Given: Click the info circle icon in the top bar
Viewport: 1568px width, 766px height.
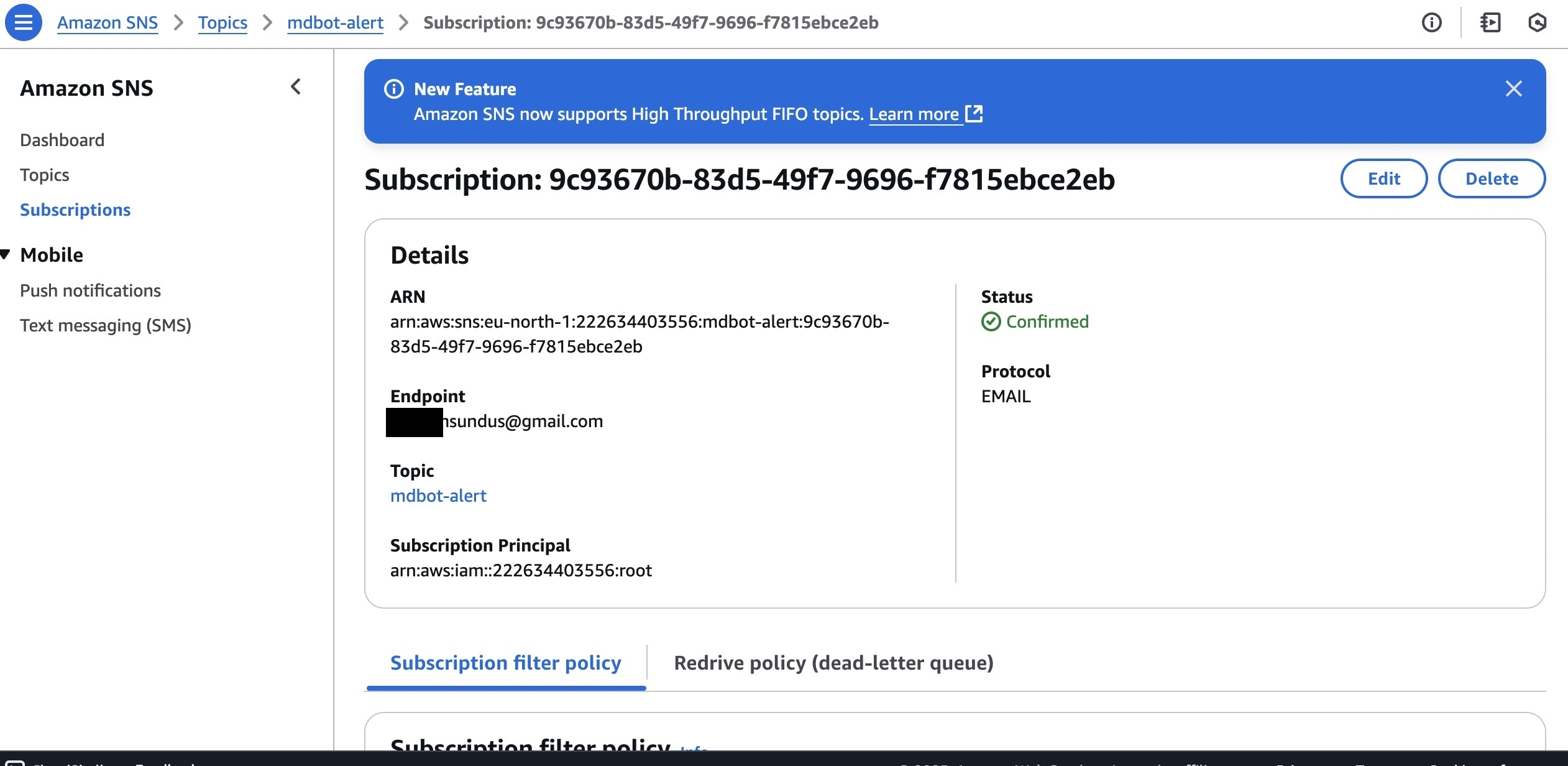Looking at the screenshot, I should tap(1432, 23).
